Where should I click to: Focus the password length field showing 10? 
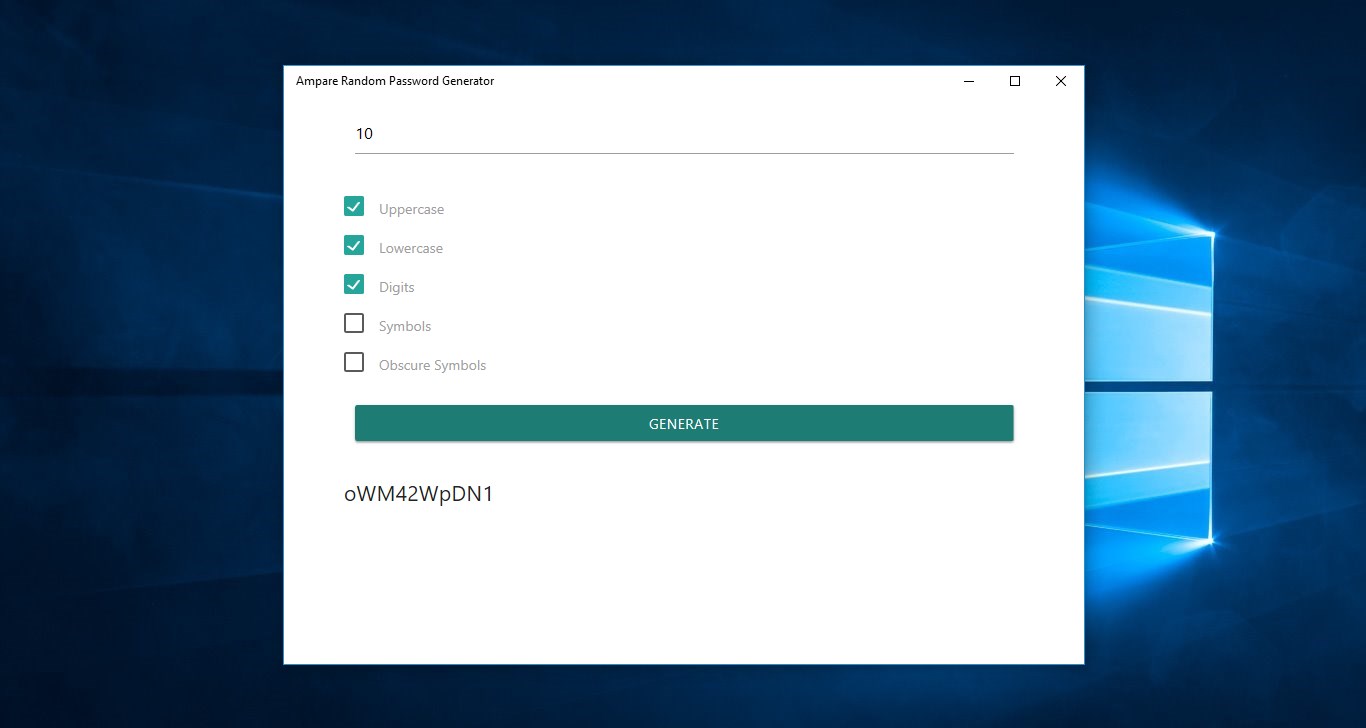click(684, 134)
